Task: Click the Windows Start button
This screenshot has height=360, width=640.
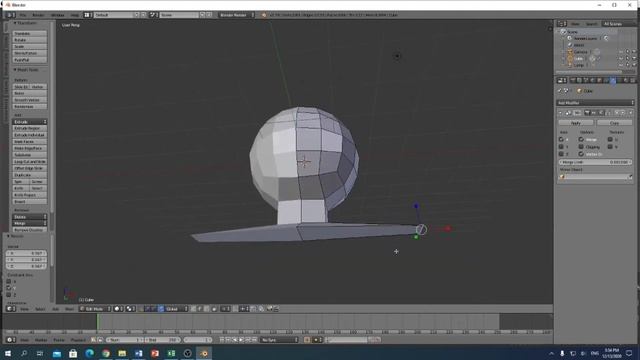Action: [7, 353]
